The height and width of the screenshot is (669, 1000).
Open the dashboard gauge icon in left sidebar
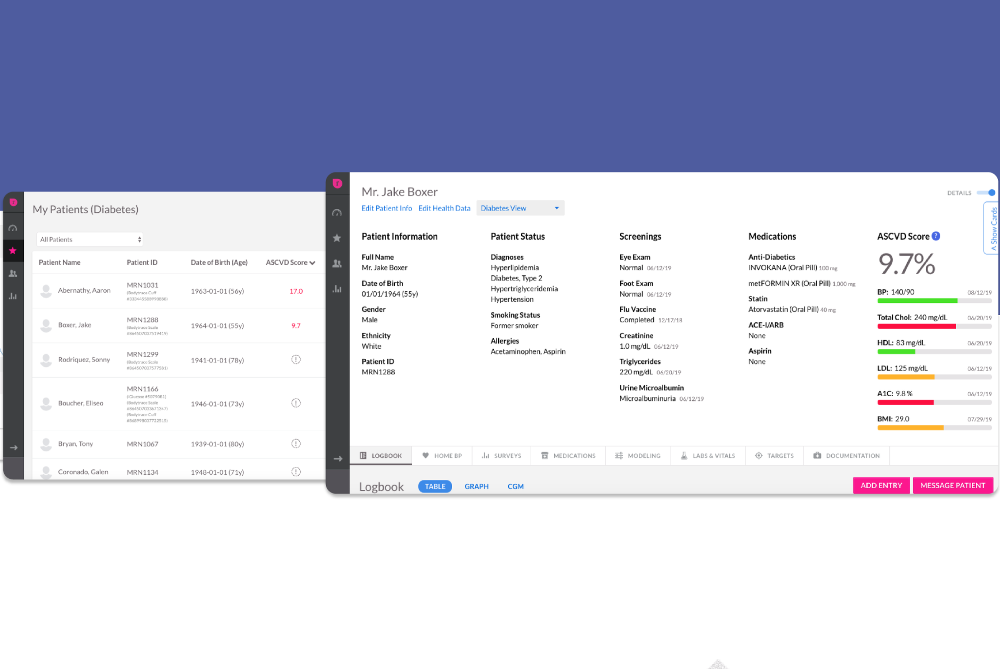coord(13,227)
